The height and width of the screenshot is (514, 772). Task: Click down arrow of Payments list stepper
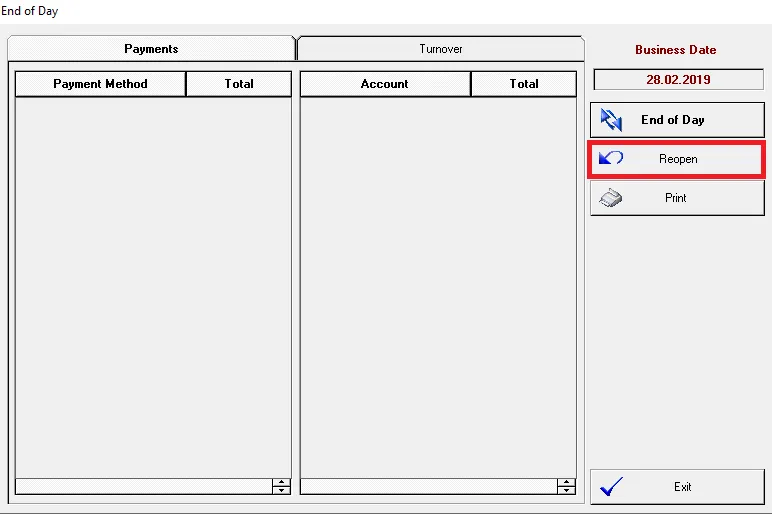coord(281,490)
